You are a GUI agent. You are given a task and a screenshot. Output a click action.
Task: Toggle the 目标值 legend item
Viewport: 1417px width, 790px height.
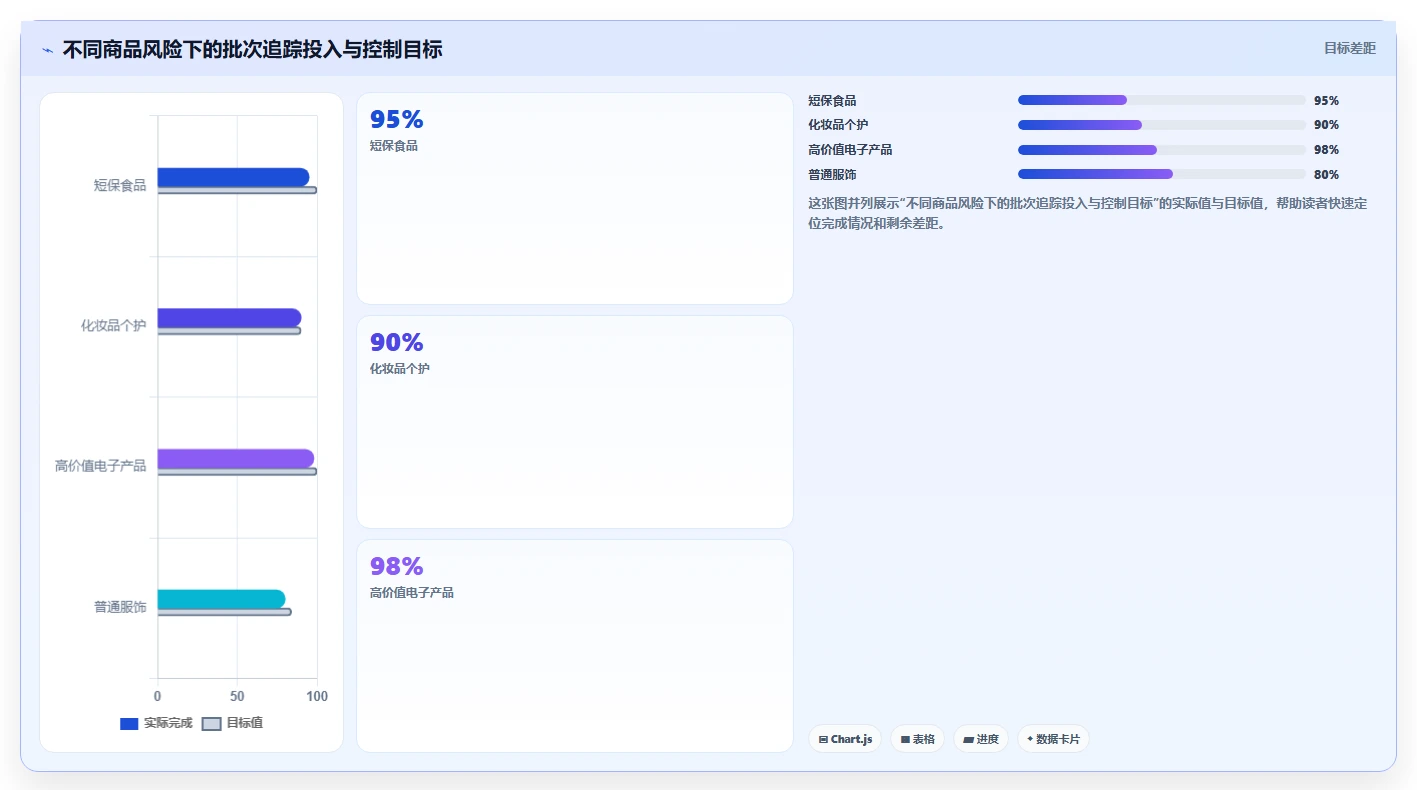click(233, 723)
